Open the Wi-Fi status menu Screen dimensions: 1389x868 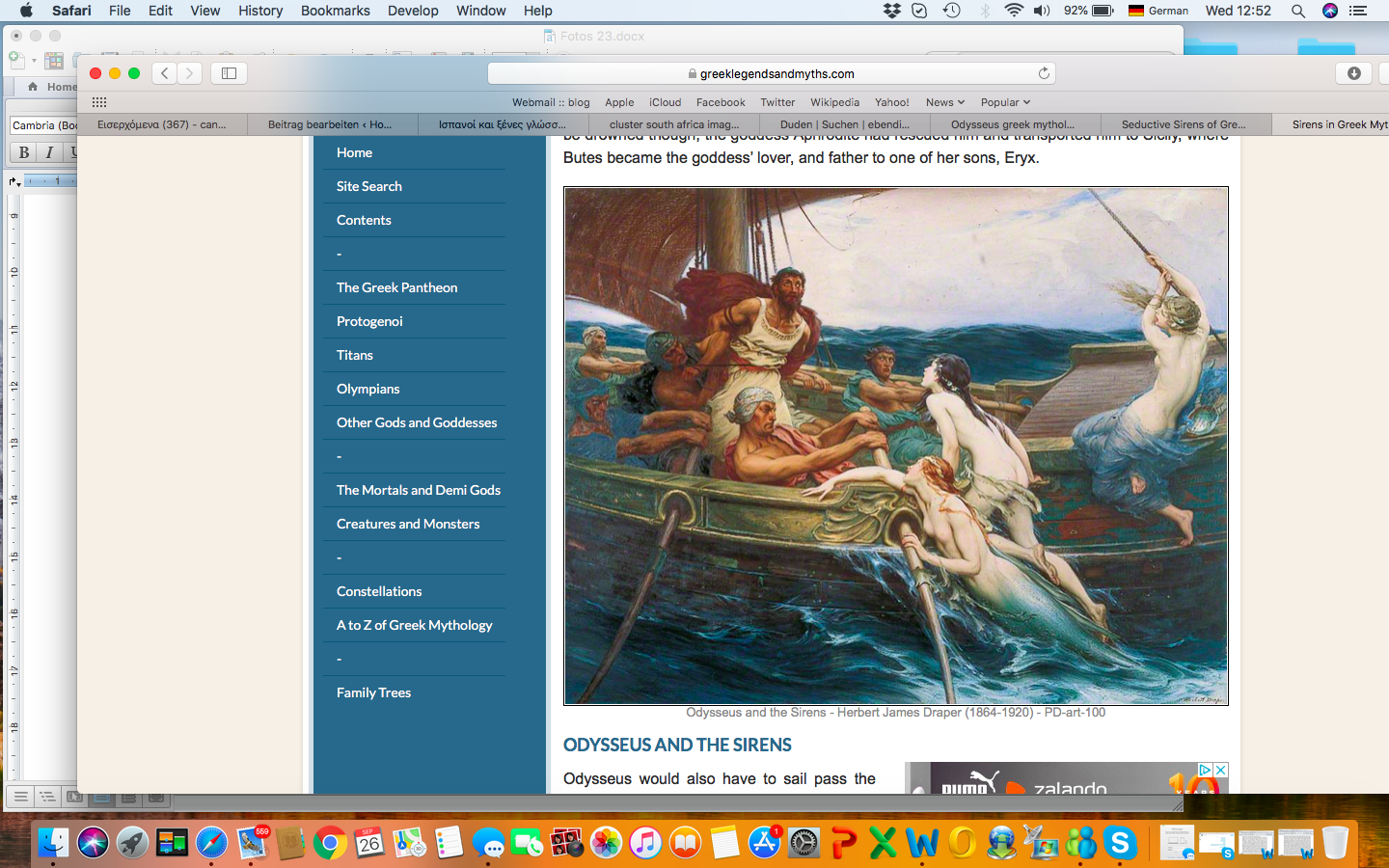[x=1014, y=11]
